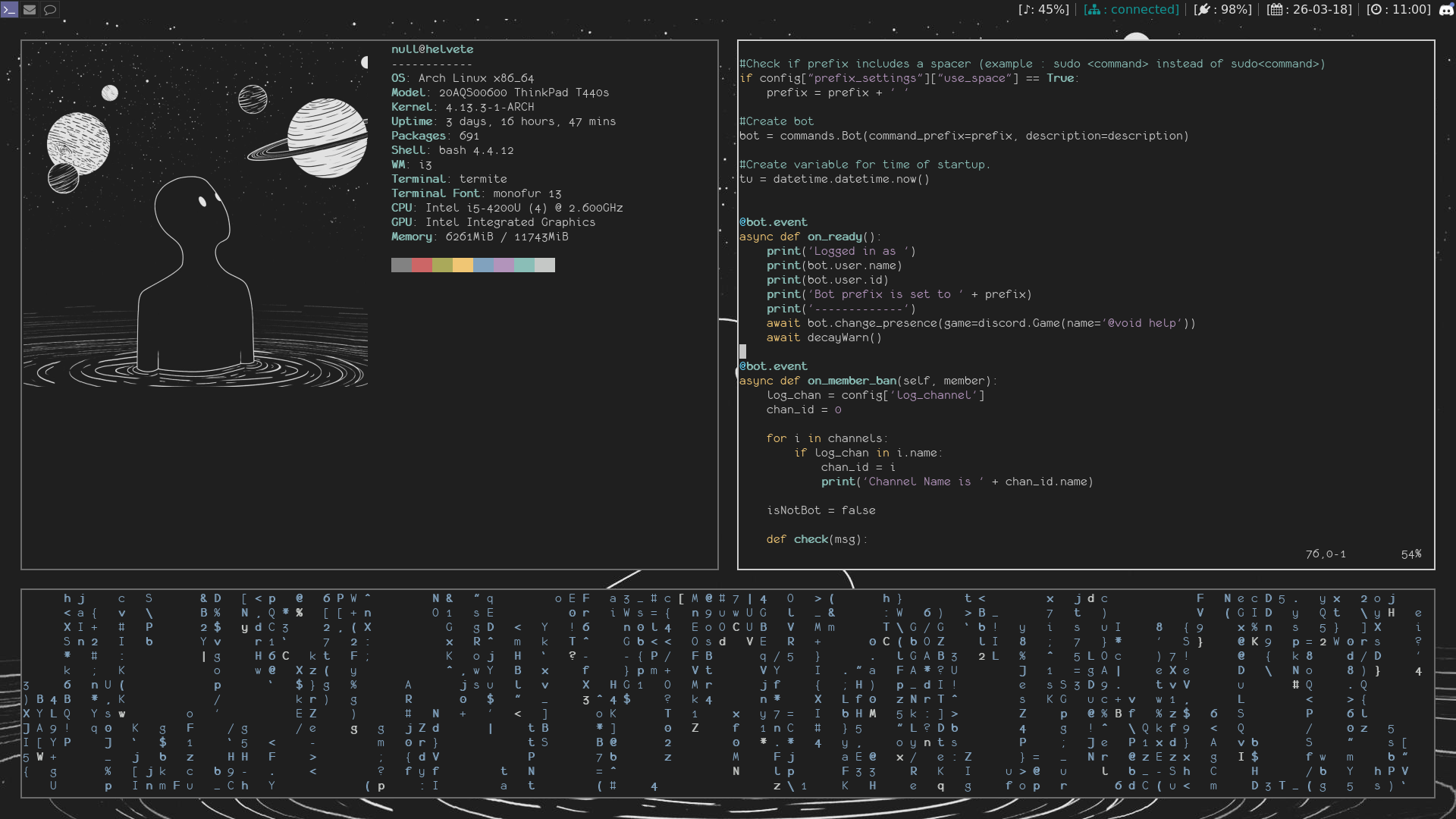The height and width of the screenshot is (819, 1456).
Task: Switch to the terminal workspace icon
Action: (9, 10)
